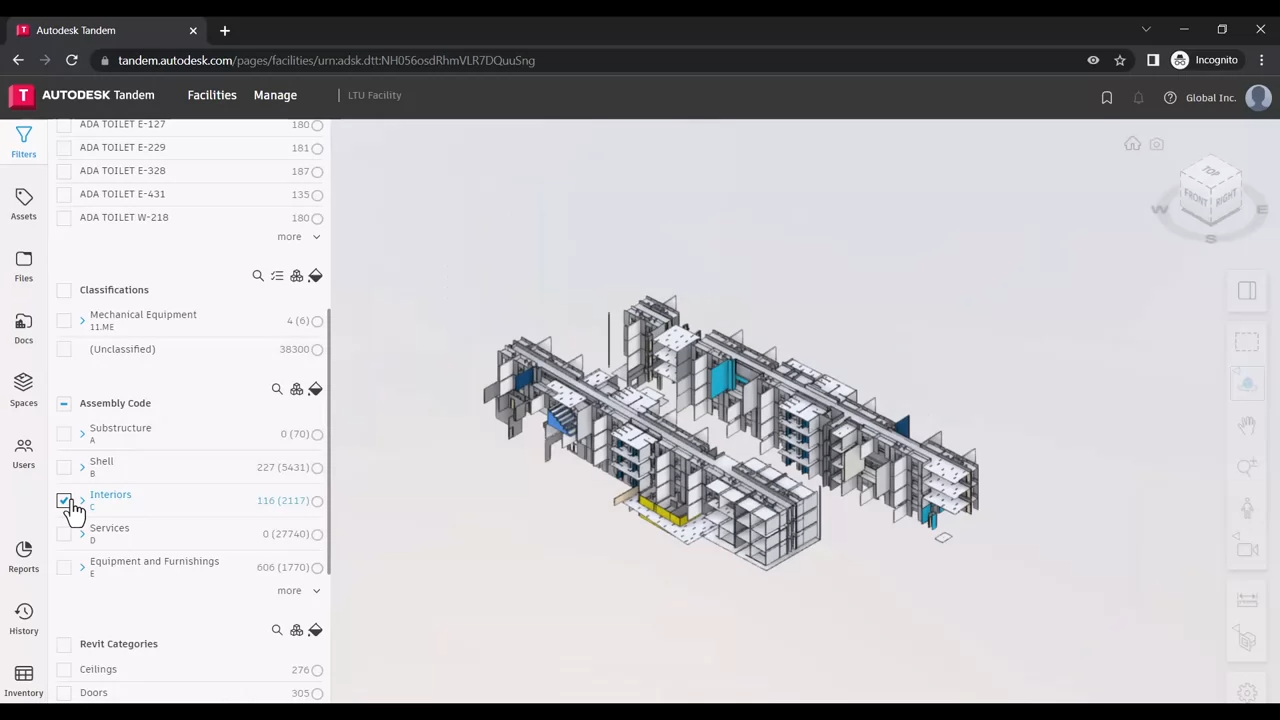Expand more items under Assembly Code
The height and width of the screenshot is (720, 1280).
298,591
